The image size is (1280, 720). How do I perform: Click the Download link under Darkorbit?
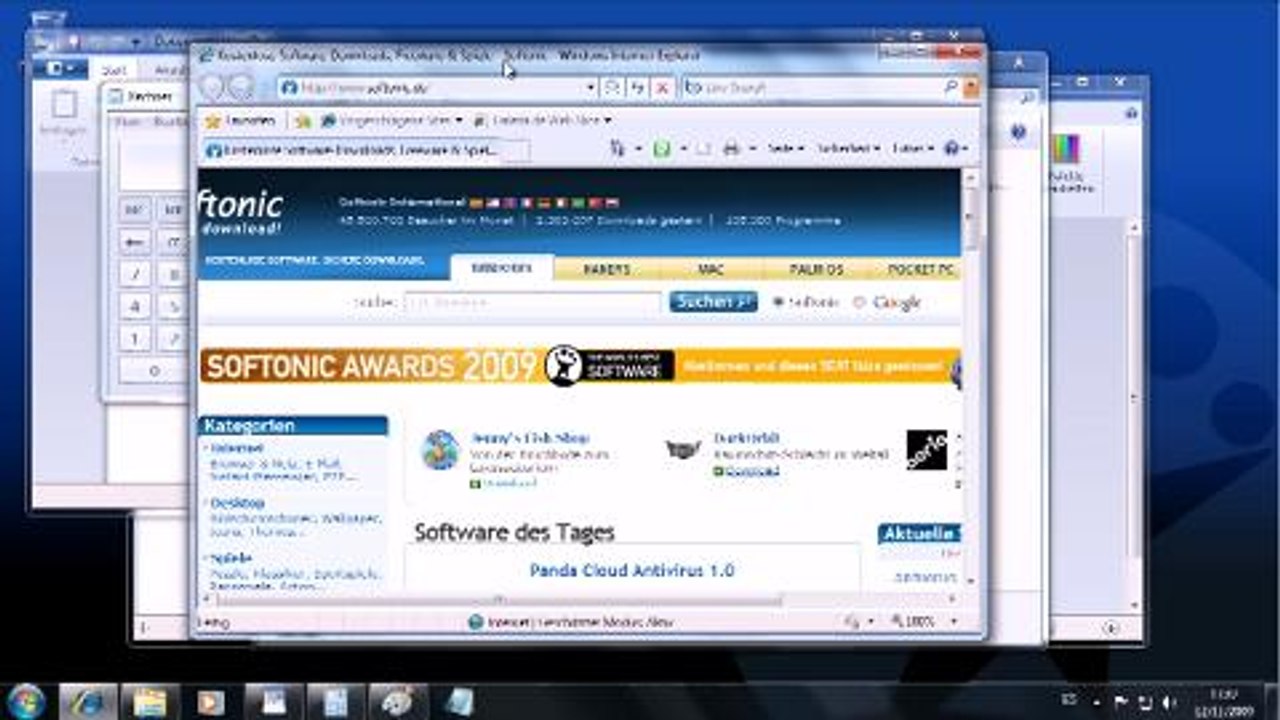pyautogui.click(x=751, y=470)
